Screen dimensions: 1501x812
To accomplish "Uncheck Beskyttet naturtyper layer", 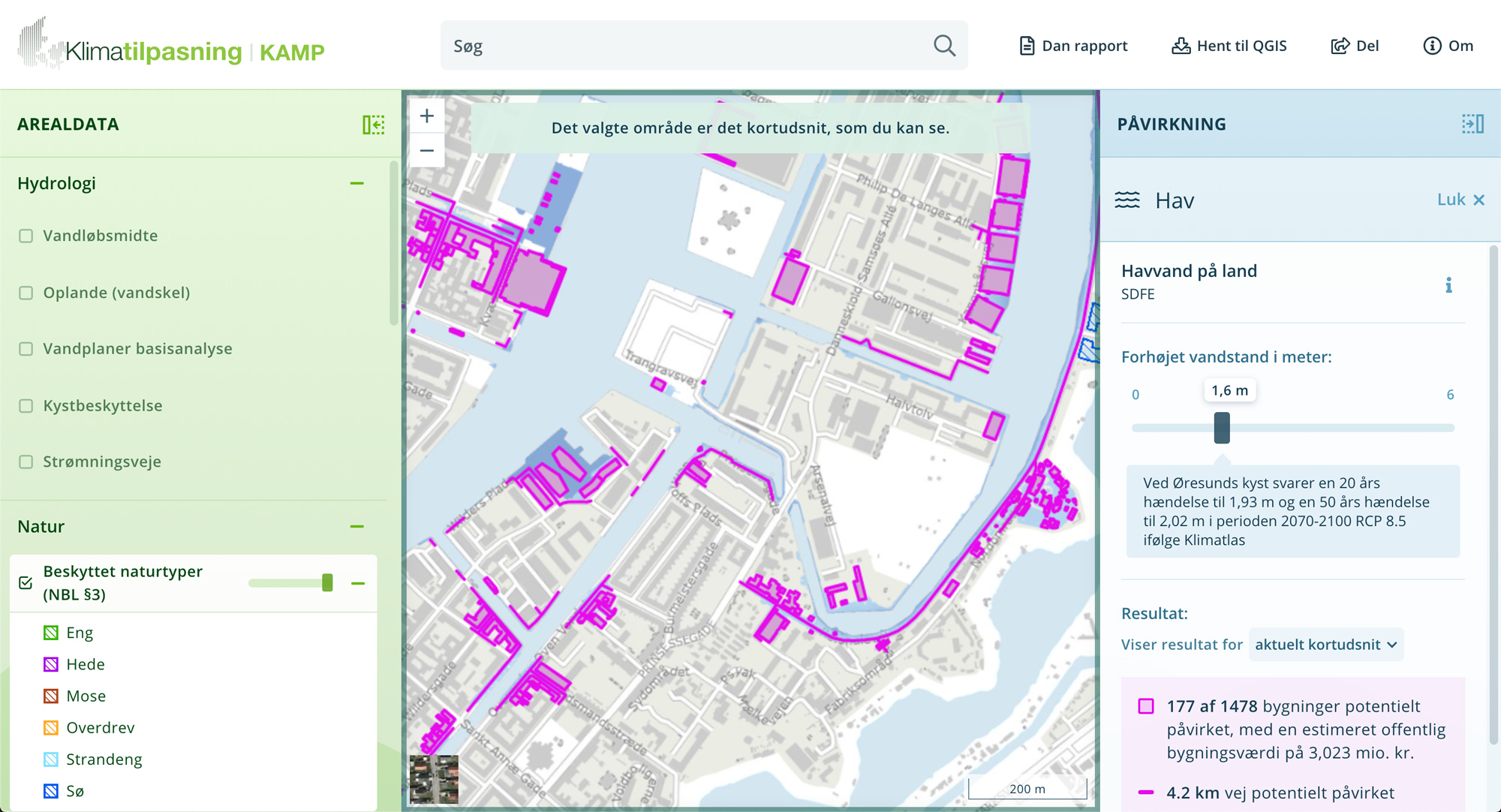I will pos(26,583).
